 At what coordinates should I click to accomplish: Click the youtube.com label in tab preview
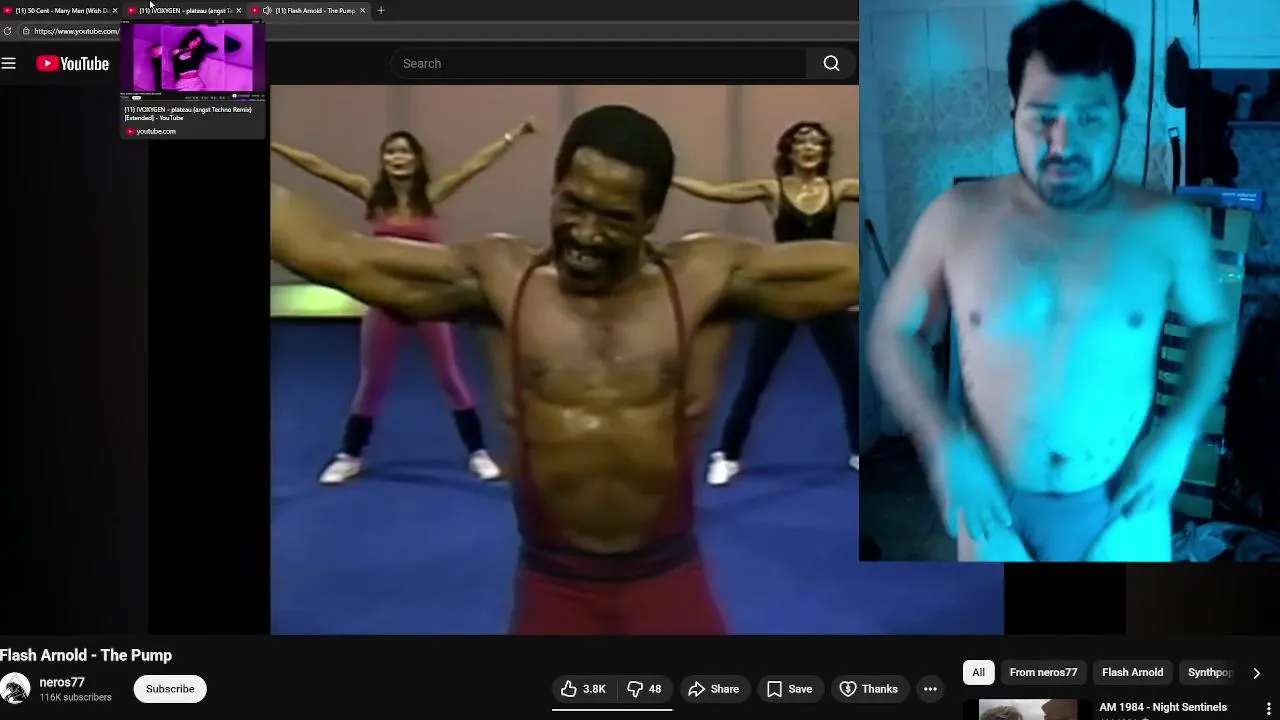point(156,131)
